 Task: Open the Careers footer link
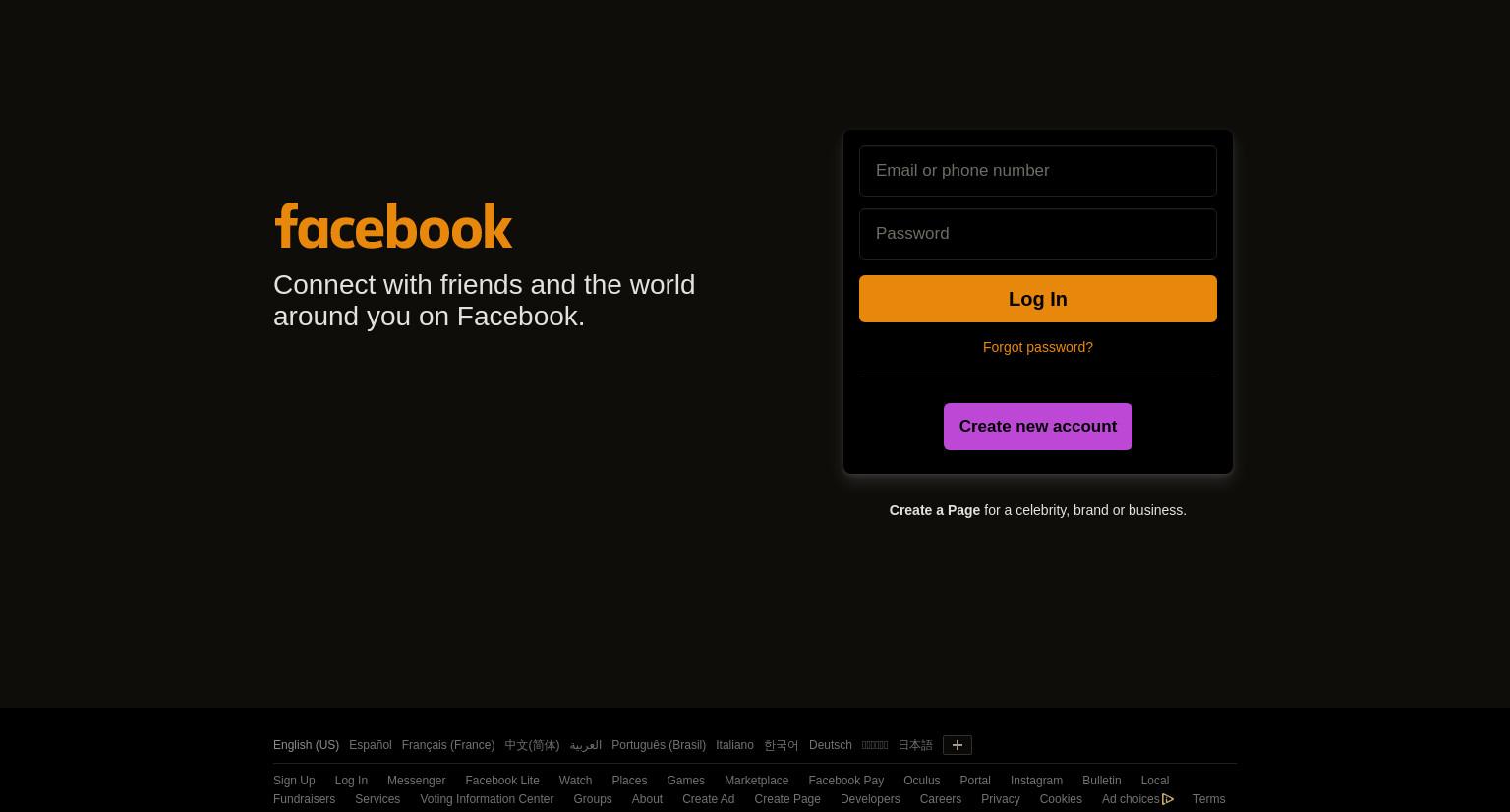pos(940,799)
